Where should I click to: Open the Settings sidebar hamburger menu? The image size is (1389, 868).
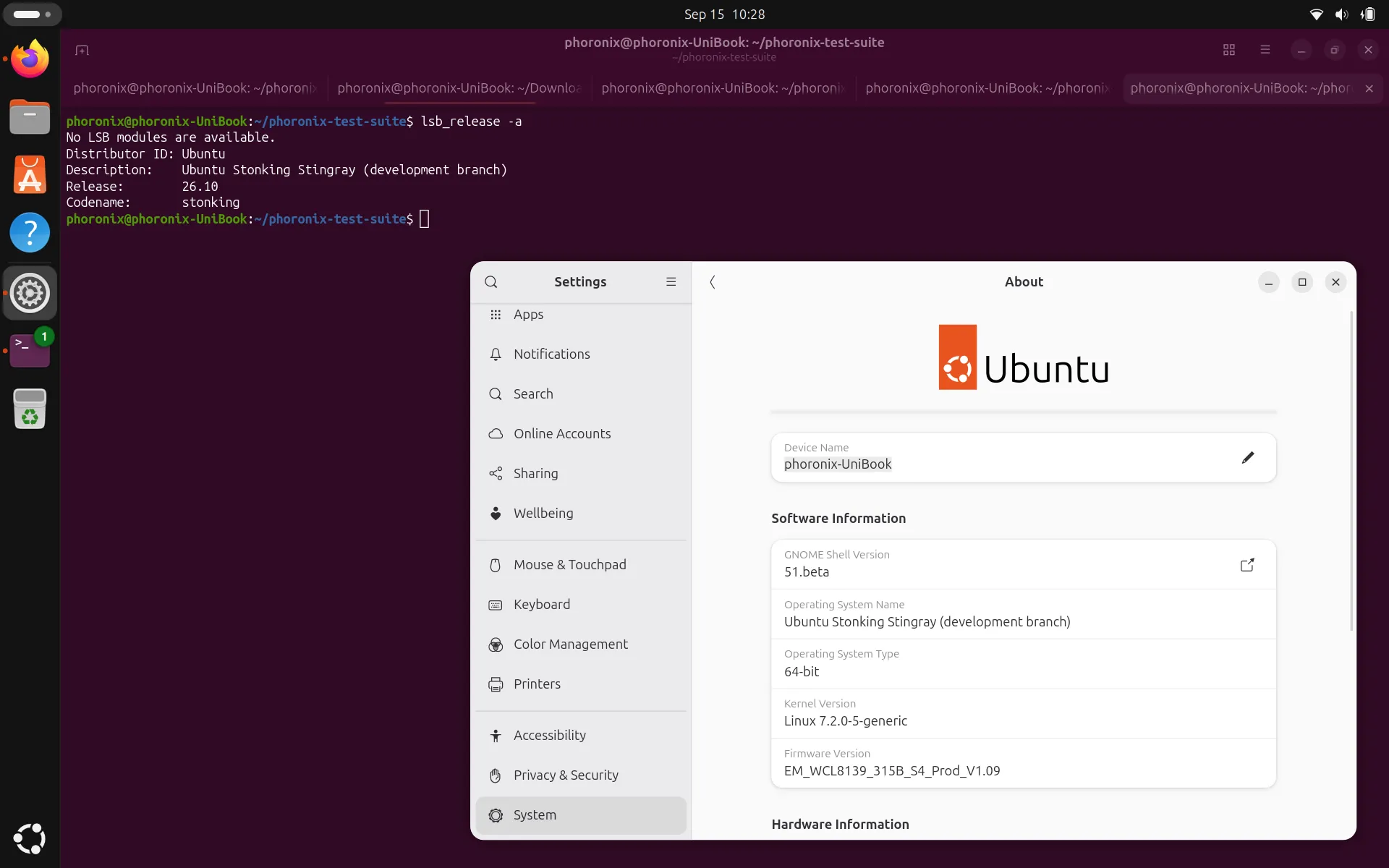(x=671, y=282)
